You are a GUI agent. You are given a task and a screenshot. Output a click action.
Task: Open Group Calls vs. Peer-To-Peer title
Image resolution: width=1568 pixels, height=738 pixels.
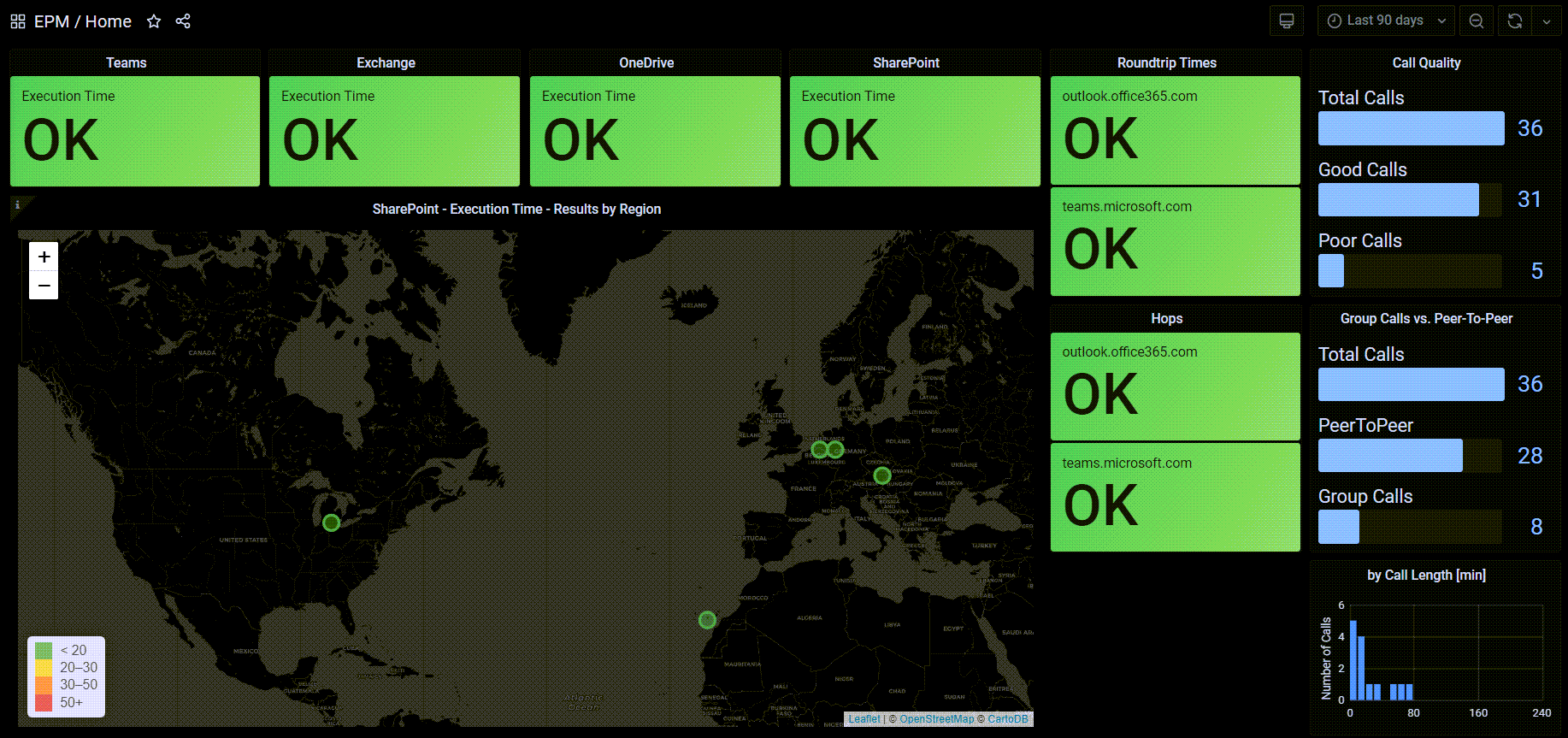pos(1427,318)
